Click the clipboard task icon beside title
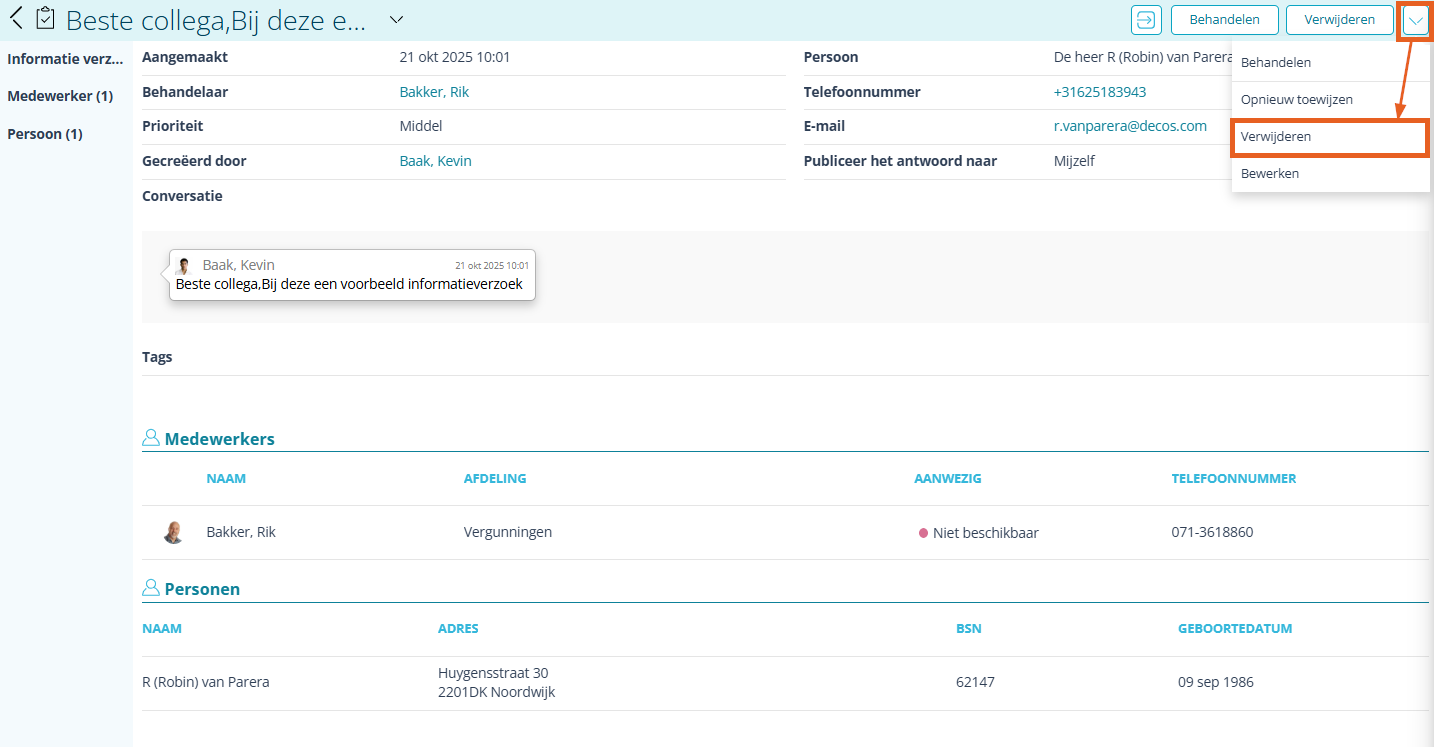The width and height of the screenshot is (1434, 747). pyautogui.click(x=45, y=19)
